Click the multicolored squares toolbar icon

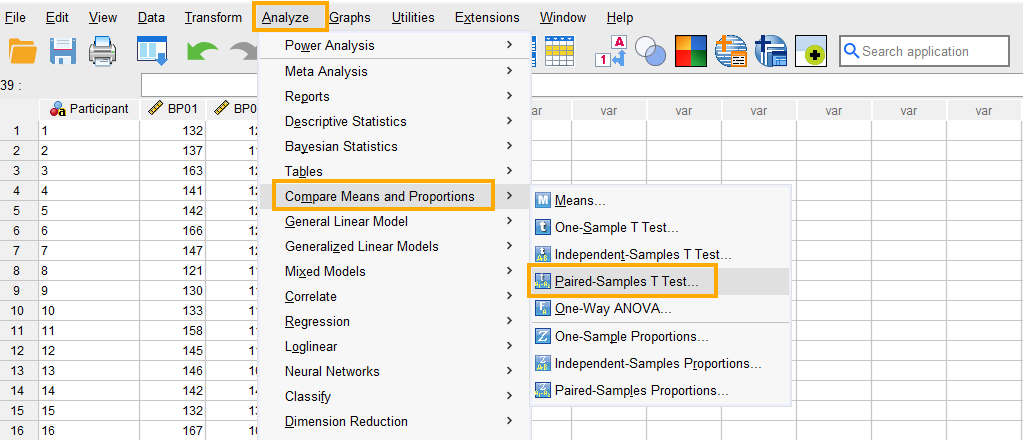690,51
